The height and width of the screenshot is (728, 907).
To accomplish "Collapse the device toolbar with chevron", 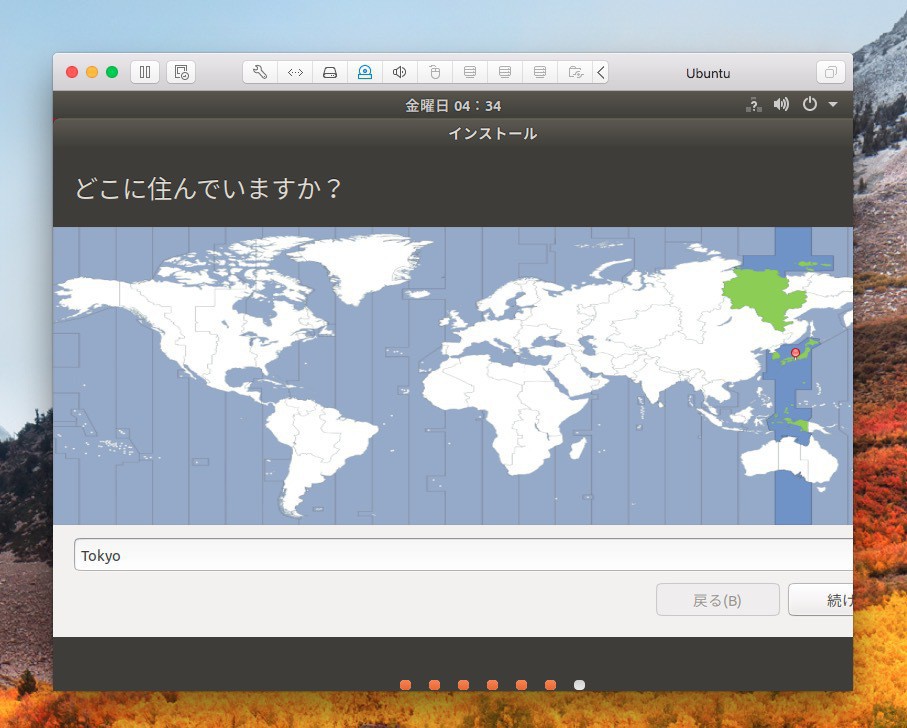I will click(x=601, y=72).
